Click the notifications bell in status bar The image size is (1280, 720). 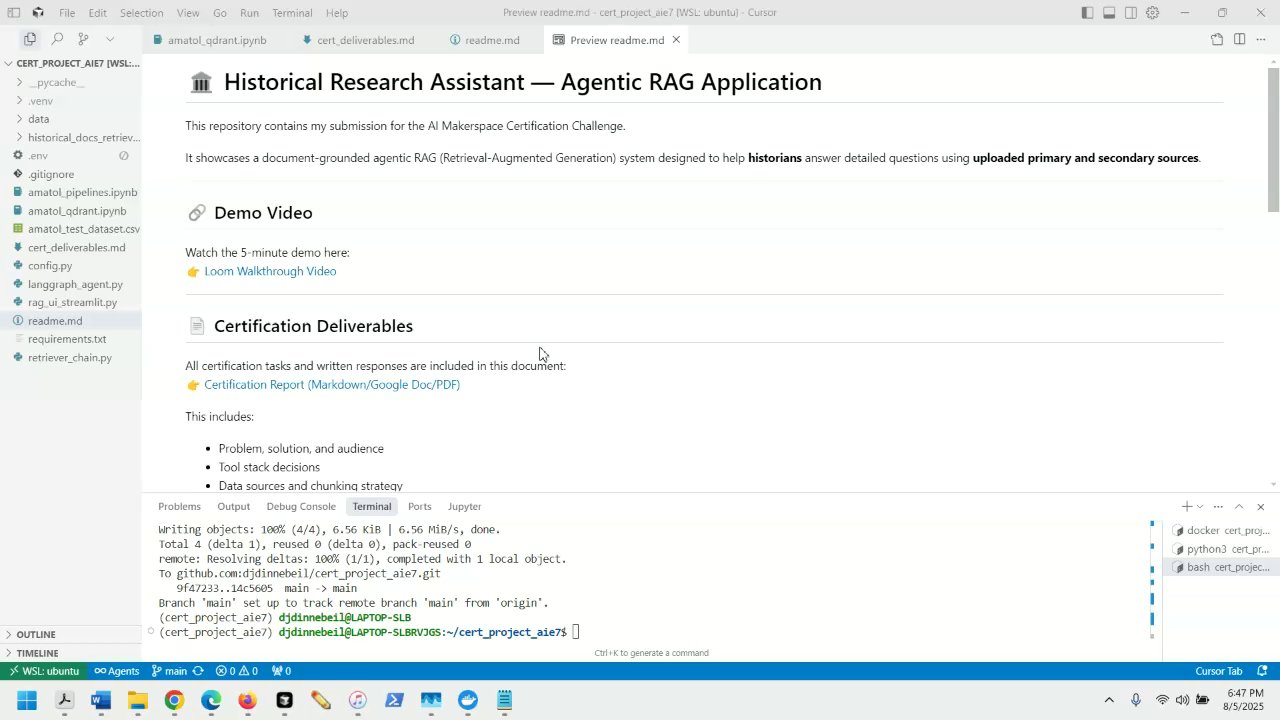(x=1262, y=671)
